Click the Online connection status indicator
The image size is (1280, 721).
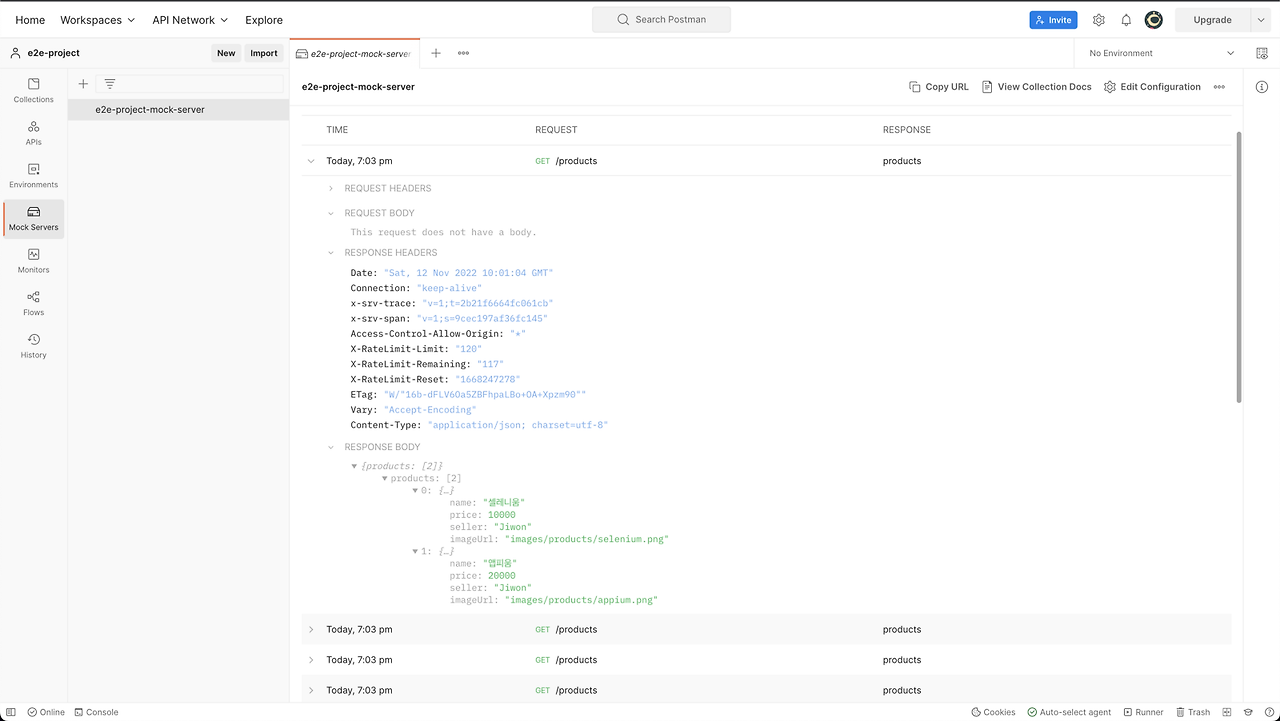[46, 712]
